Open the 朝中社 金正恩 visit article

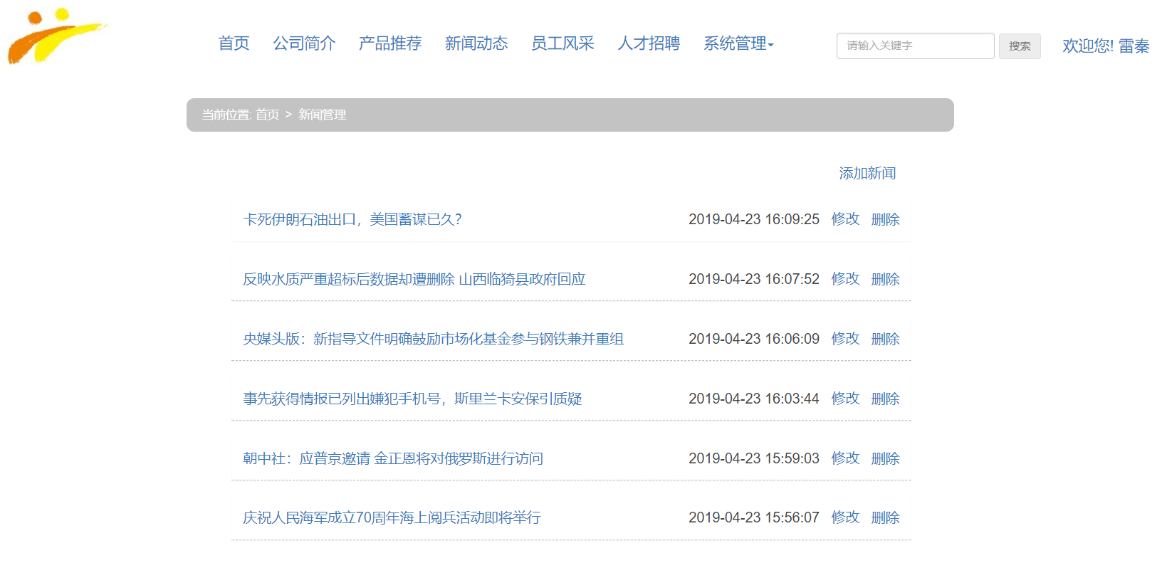pyautogui.click(x=393, y=458)
